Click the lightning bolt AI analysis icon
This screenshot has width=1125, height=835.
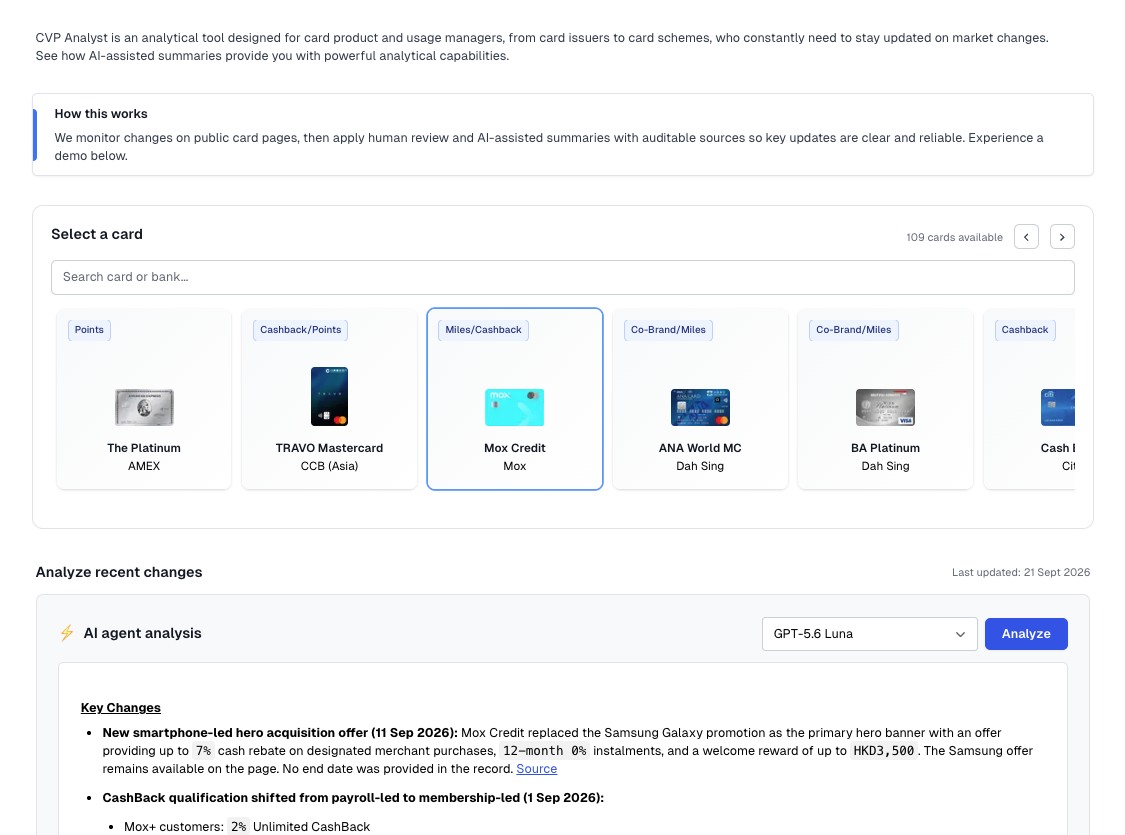[x=67, y=633]
